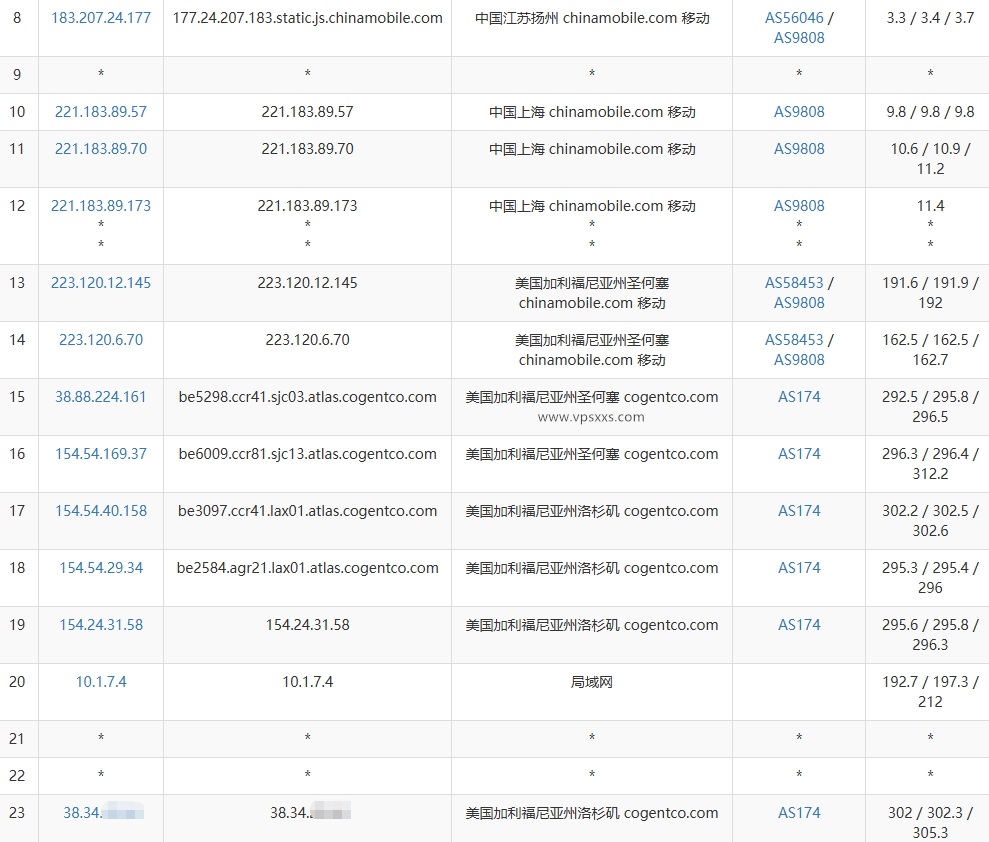Image resolution: width=989 pixels, height=842 pixels.
Task: Click hop number 22 cell
Action: (18, 776)
